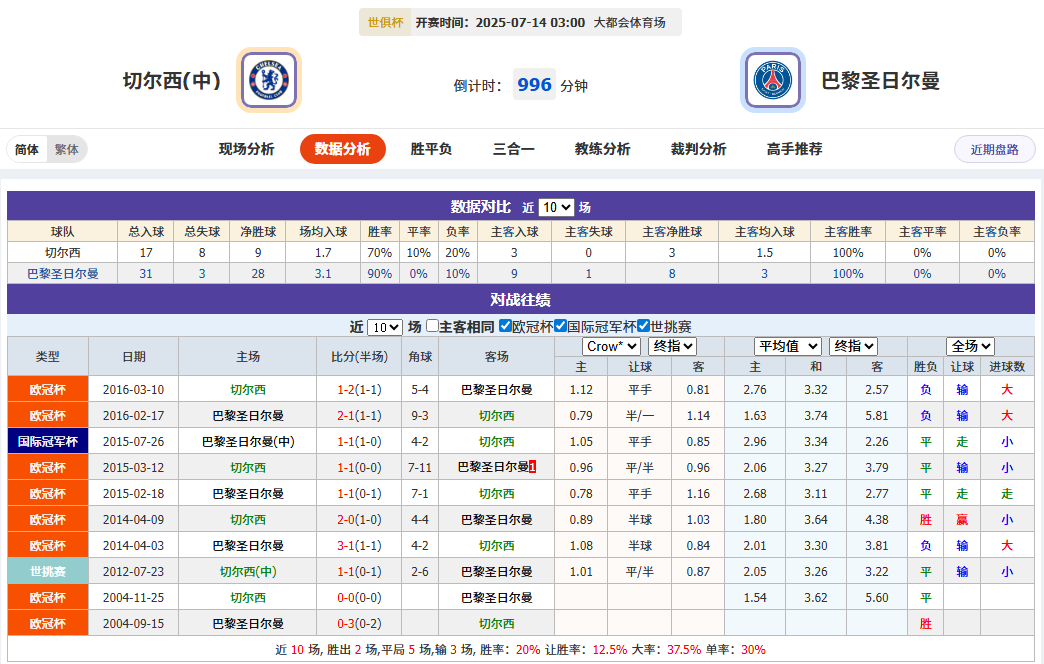This screenshot has width=1044, height=664.
Task: Click the 世俱杯 league label
Action: [386, 23]
